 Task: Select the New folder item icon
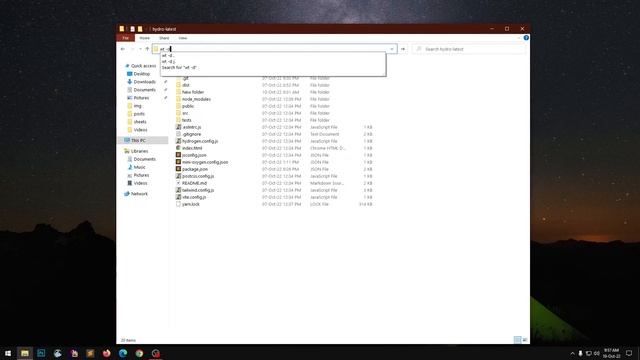tap(178, 92)
